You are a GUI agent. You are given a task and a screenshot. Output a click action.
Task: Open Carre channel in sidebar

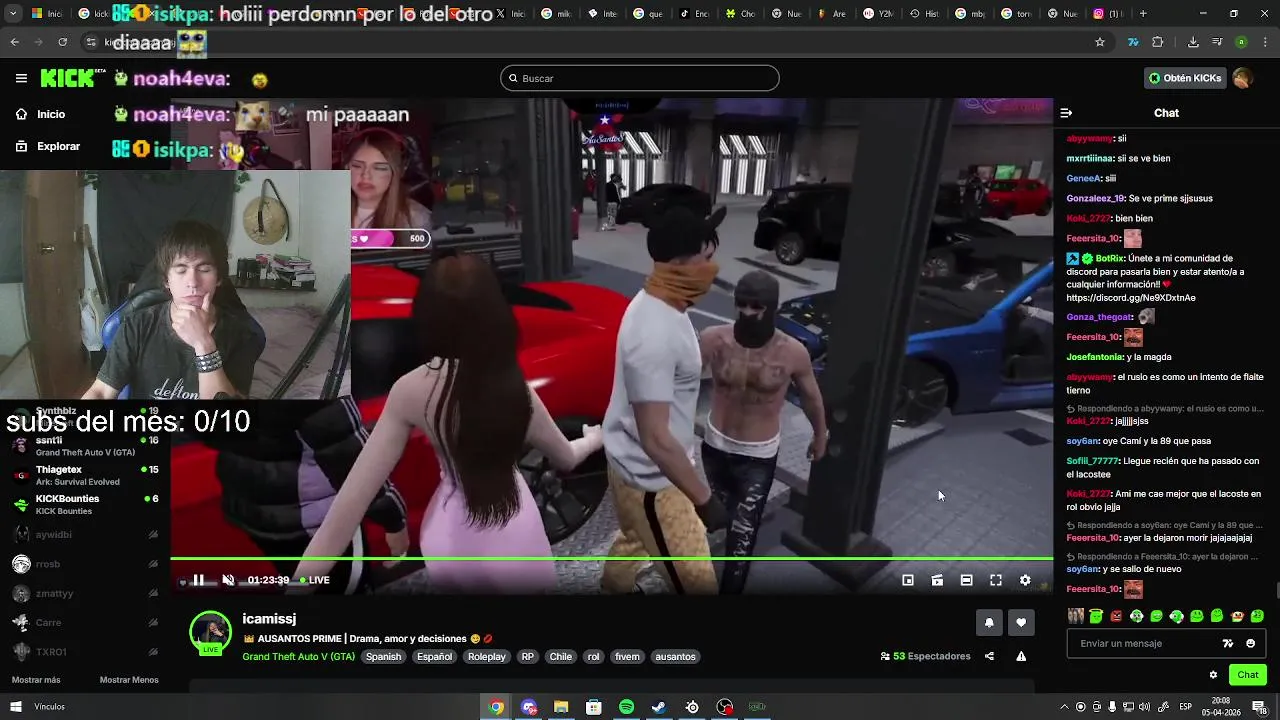pyautogui.click(x=85, y=622)
